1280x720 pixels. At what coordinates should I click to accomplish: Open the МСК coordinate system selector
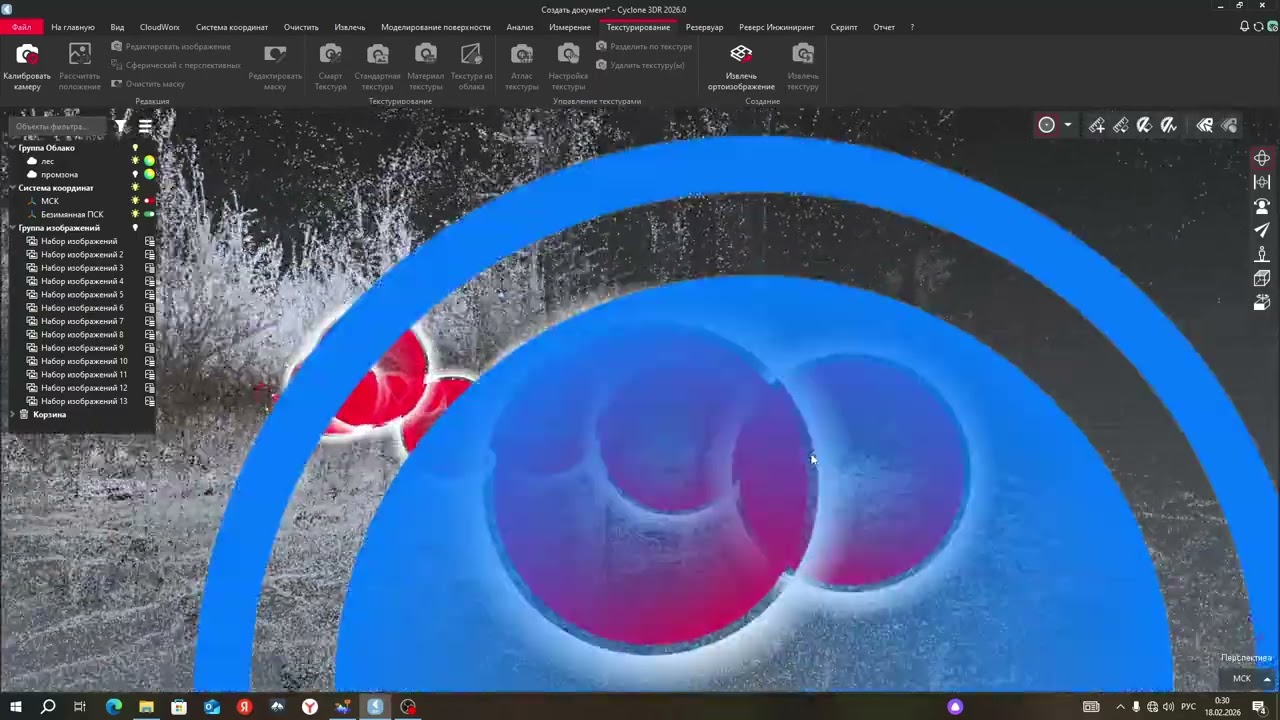[1247, 678]
